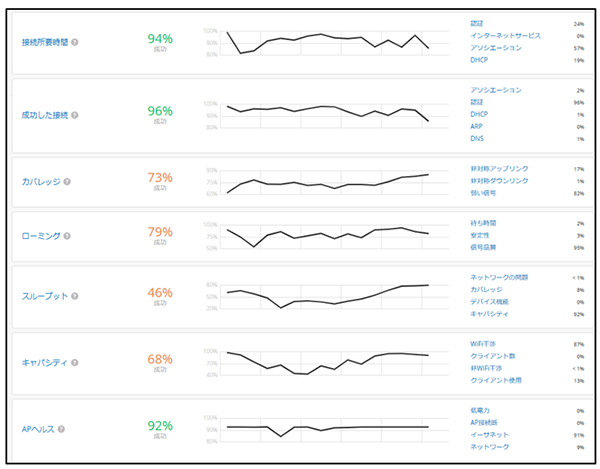The image size is (600, 469).
Task: Click help icon beside 成功した接続
Action: coord(75,115)
